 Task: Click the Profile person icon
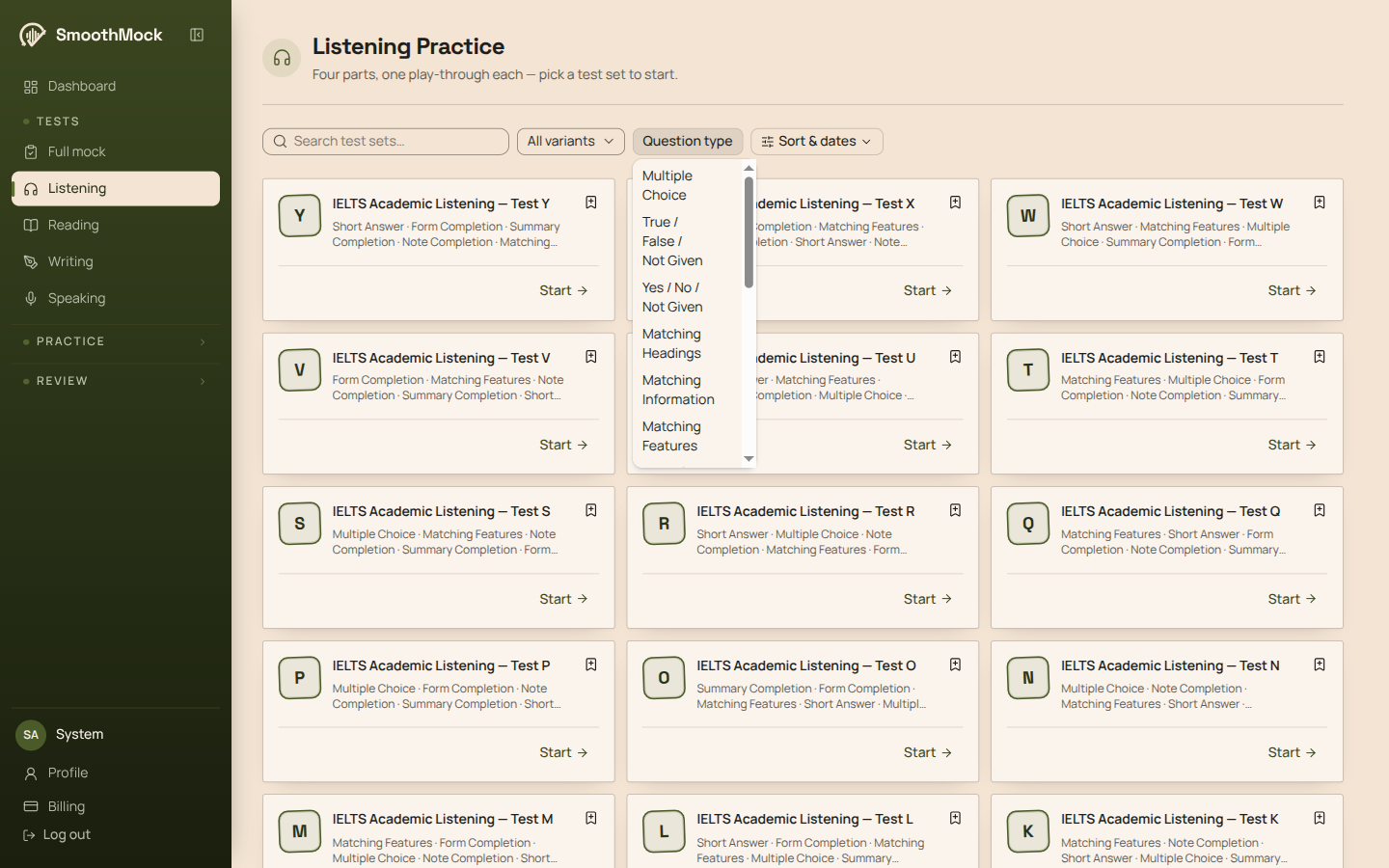(x=31, y=773)
